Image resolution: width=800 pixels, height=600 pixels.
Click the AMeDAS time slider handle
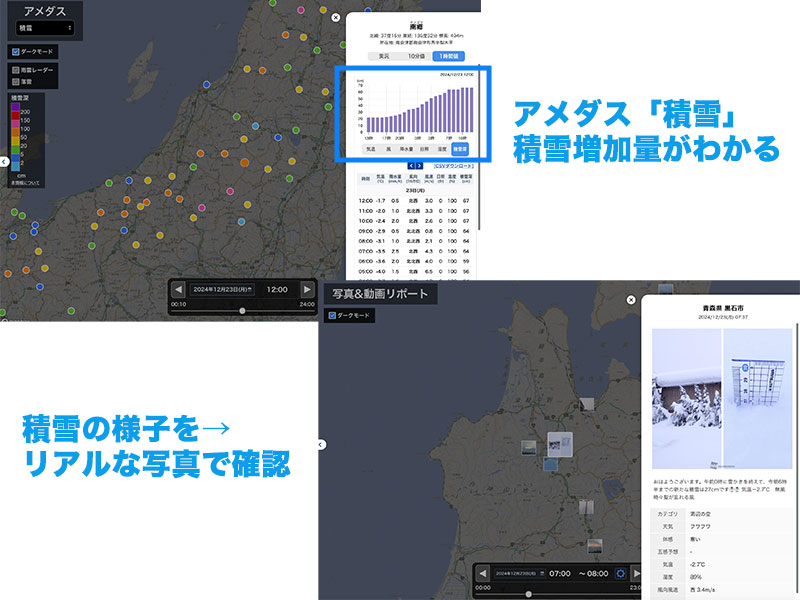click(242, 311)
